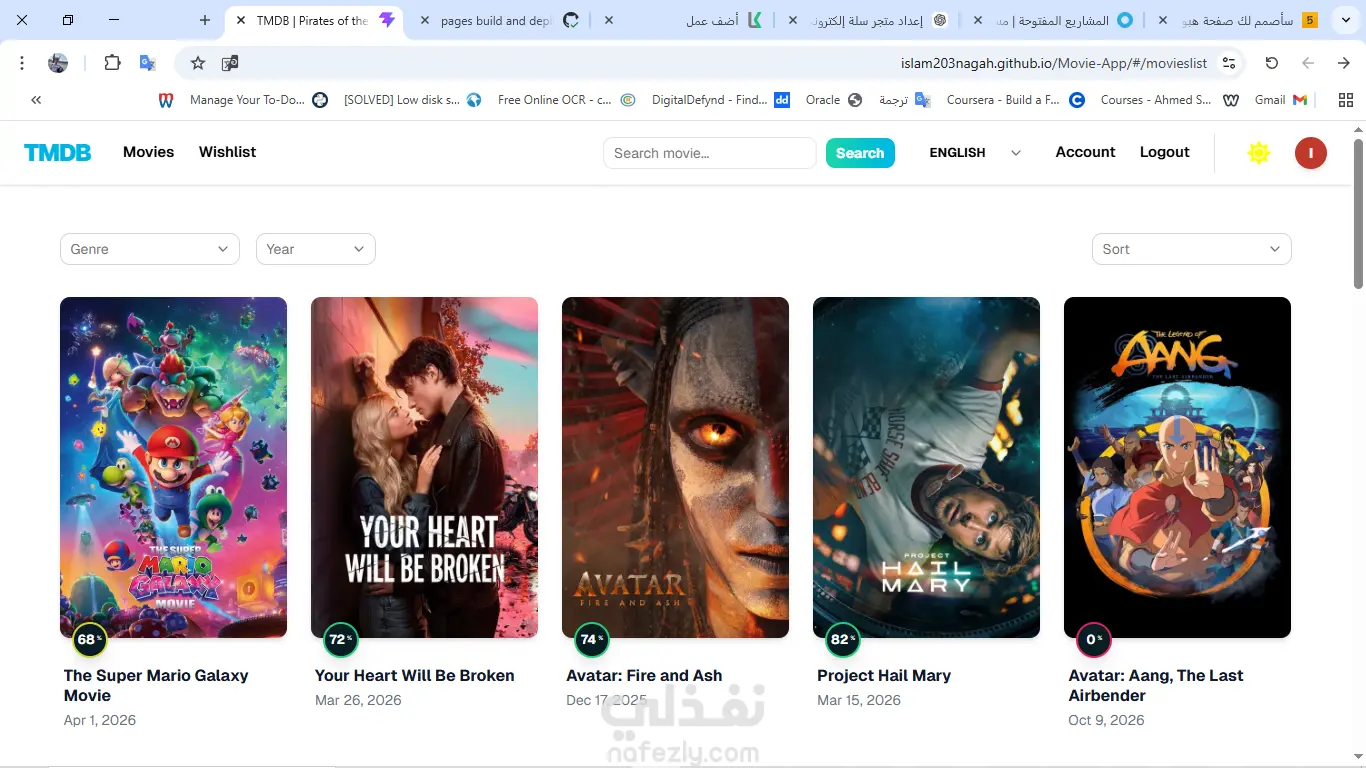Expand the Genre dropdown
Viewport: 1366px width, 768px height.
pyautogui.click(x=150, y=249)
